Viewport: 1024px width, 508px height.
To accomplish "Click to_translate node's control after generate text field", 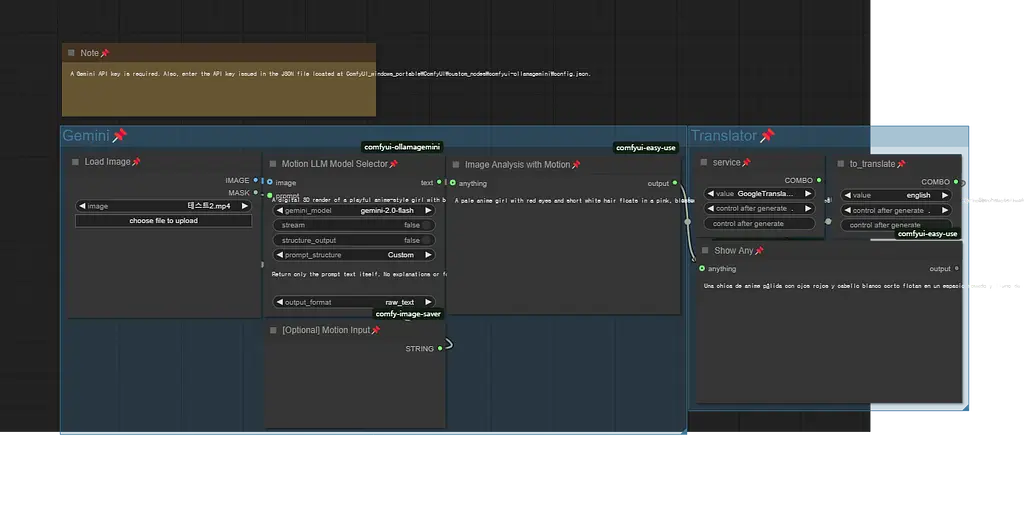I will [896, 225].
